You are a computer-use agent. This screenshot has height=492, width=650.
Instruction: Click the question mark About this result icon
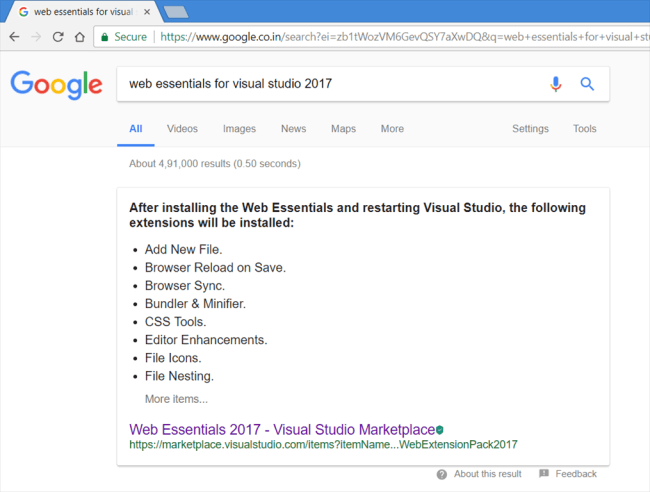tap(442, 474)
